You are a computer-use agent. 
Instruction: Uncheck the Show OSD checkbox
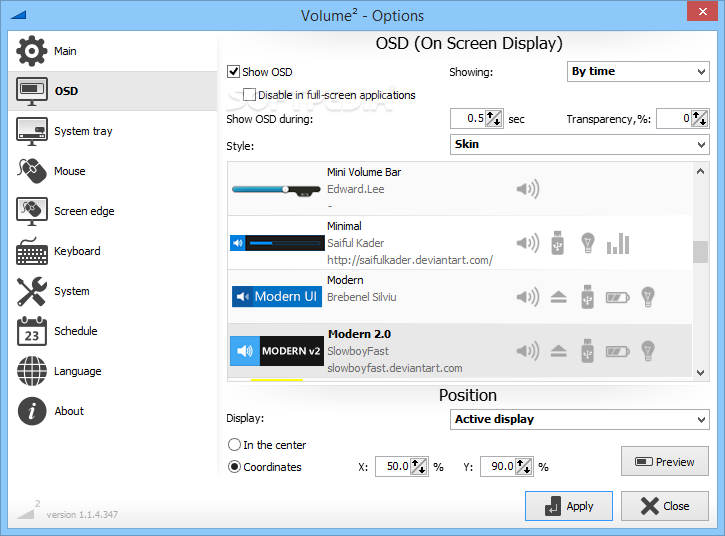(x=234, y=72)
